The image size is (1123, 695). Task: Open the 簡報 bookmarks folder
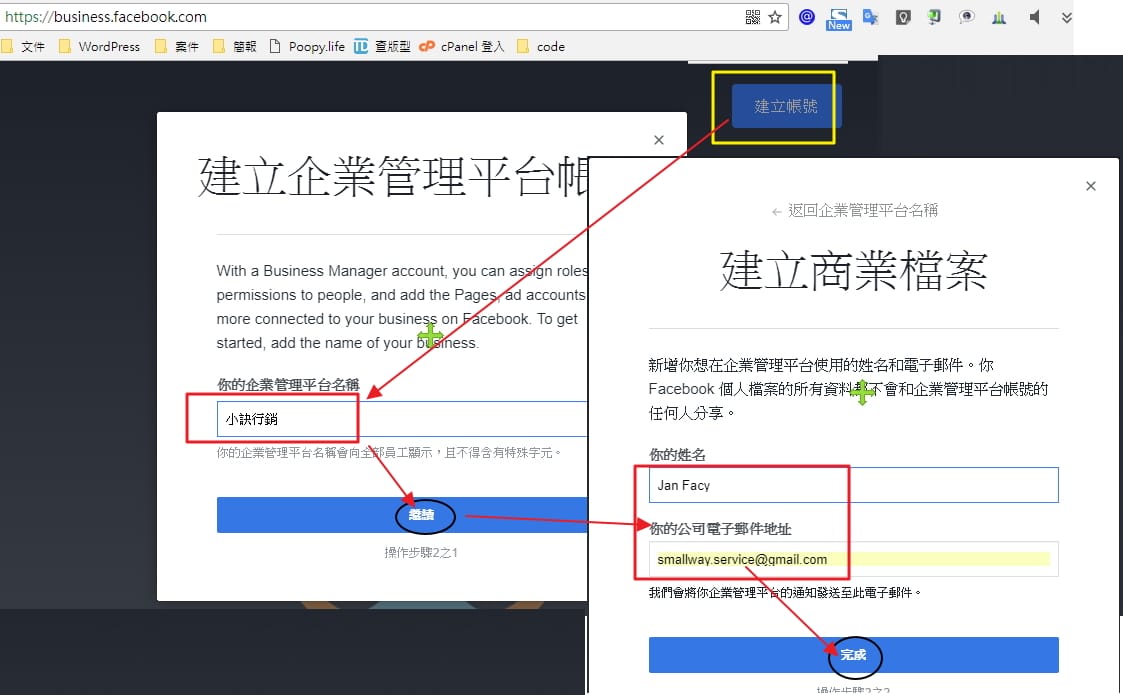pos(235,47)
